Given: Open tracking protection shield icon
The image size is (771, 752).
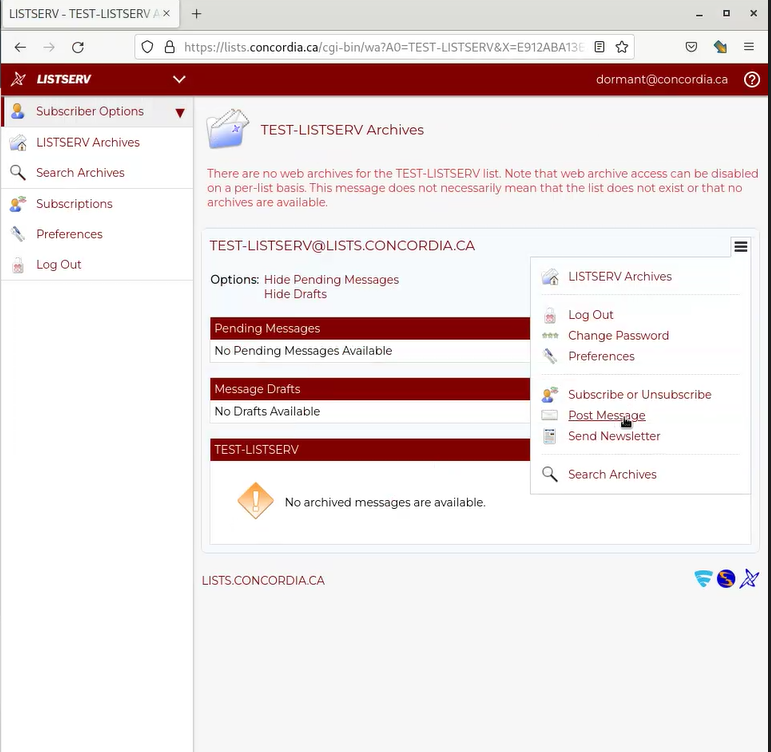Looking at the screenshot, I should (147, 47).
